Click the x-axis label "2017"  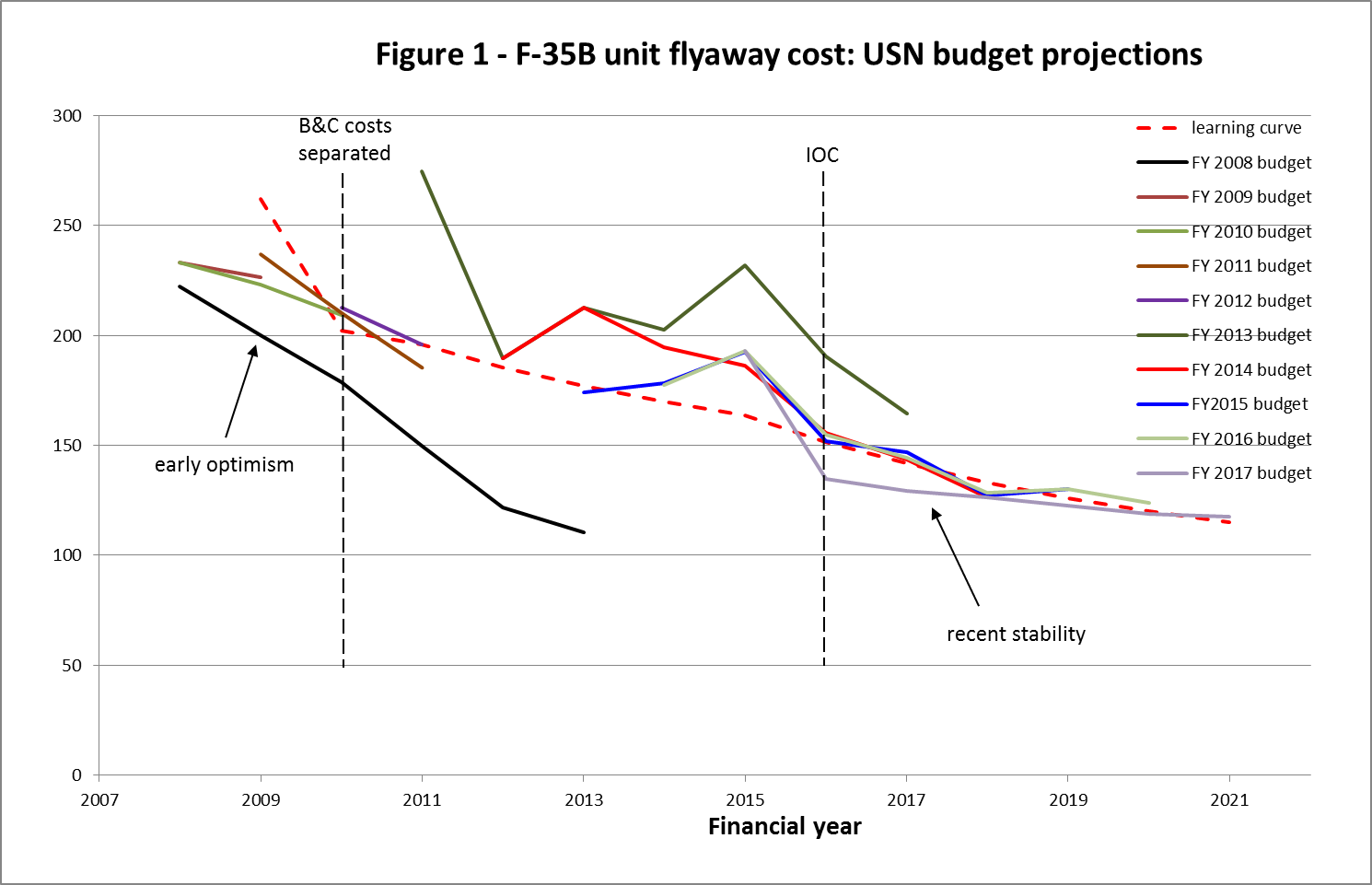[x=907, y=800]
